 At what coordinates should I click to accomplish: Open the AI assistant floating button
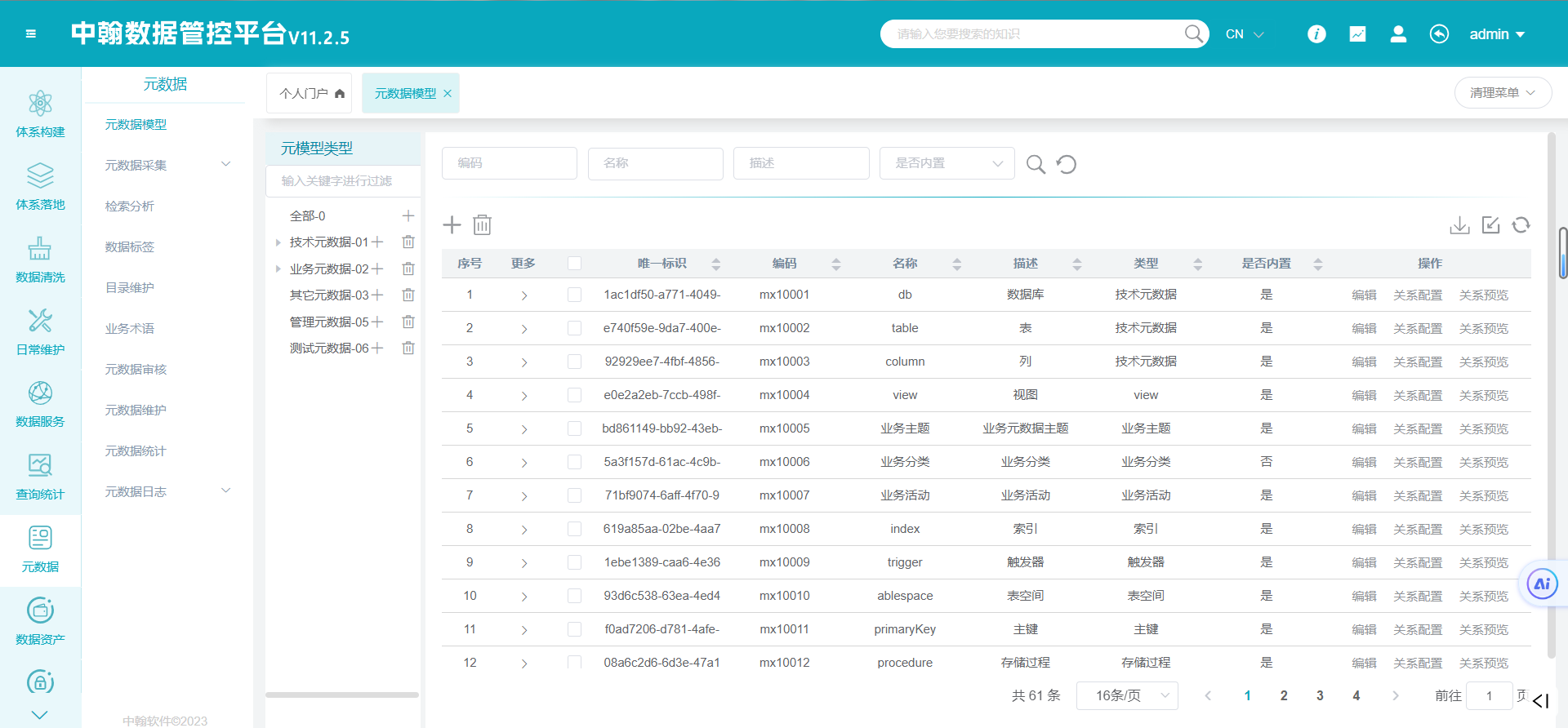point(1542,584)
